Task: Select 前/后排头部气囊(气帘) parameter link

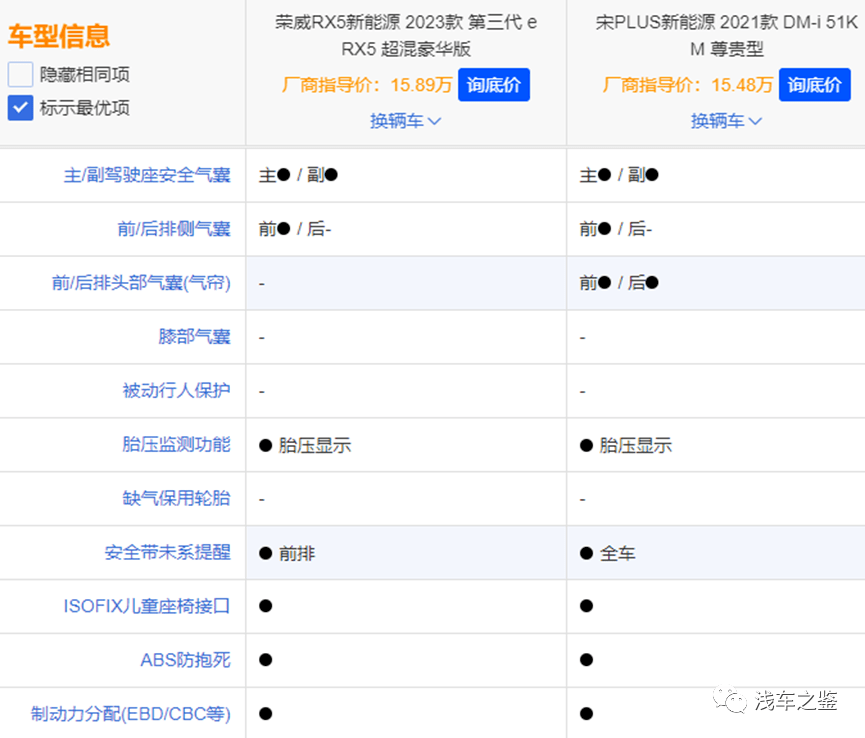Action: [141, 283]
